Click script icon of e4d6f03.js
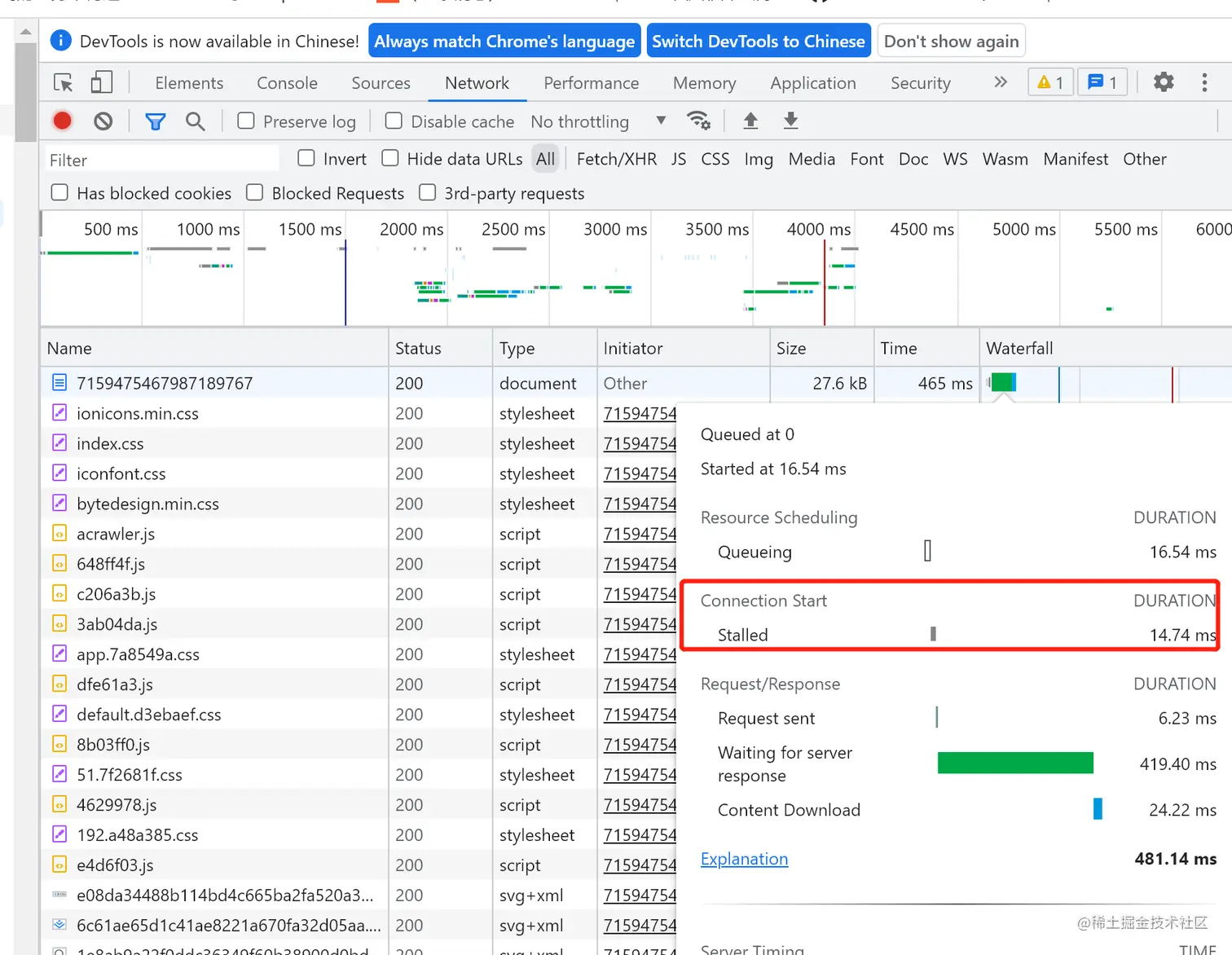Viewport: 1232px width, 955px height. coord(59,865)
